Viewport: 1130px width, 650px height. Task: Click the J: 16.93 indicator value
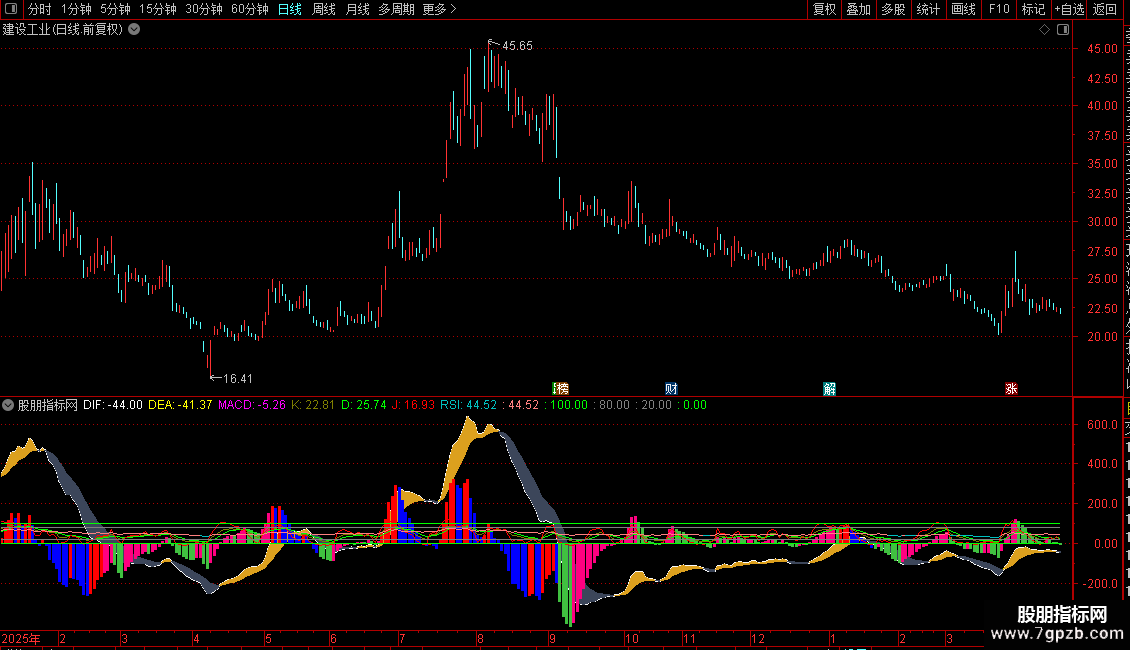coord(413,405)
